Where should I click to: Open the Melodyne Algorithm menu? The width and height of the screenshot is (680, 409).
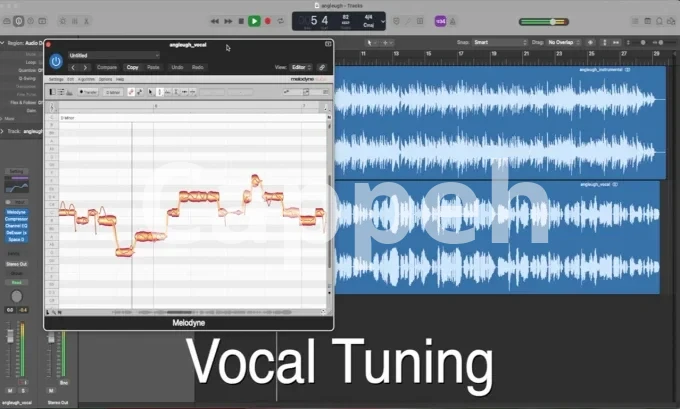pos(87,78)
